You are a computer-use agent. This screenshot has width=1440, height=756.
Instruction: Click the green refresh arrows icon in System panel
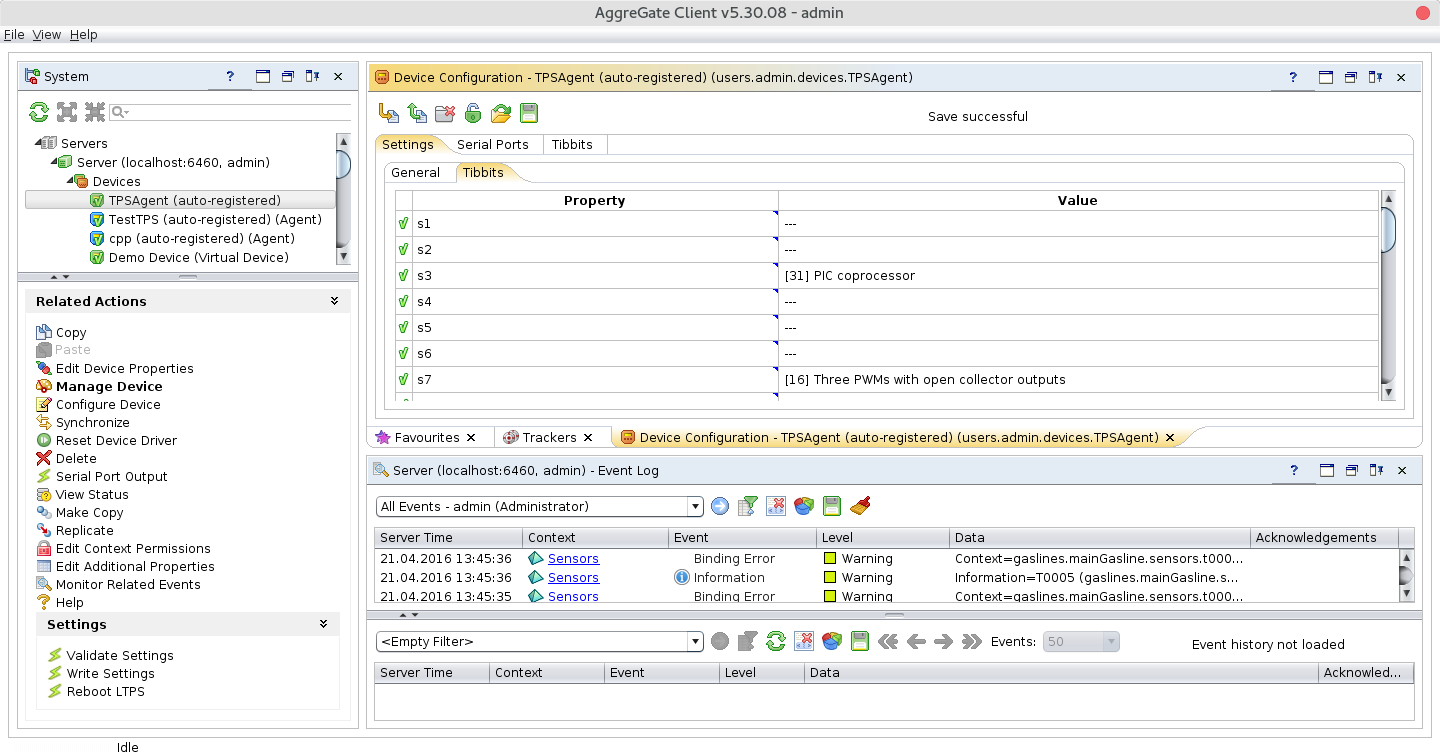[38, 112]
